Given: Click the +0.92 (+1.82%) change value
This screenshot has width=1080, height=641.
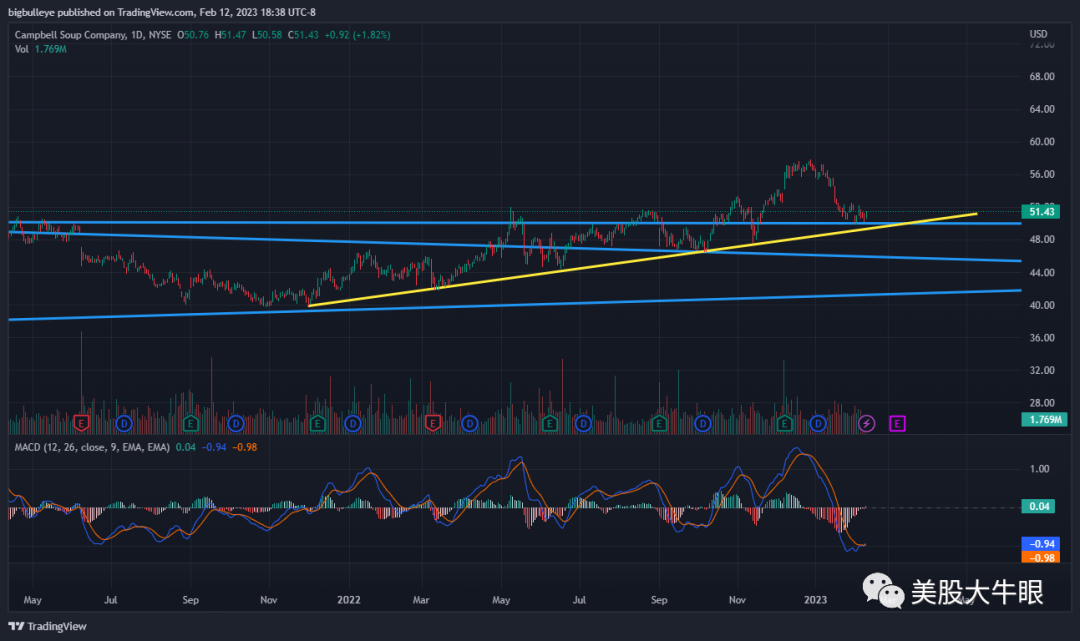Looking at the screenshot, I should pos(357,34).
